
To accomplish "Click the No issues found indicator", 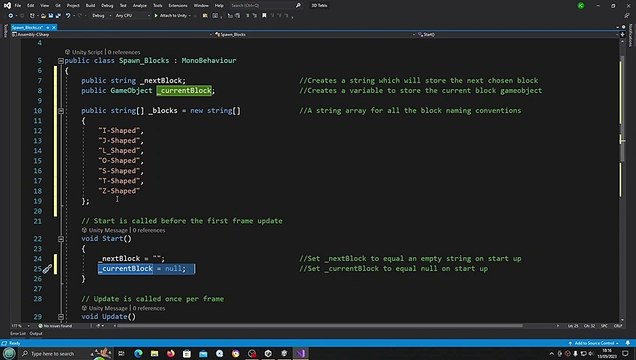I will [55, 326].
